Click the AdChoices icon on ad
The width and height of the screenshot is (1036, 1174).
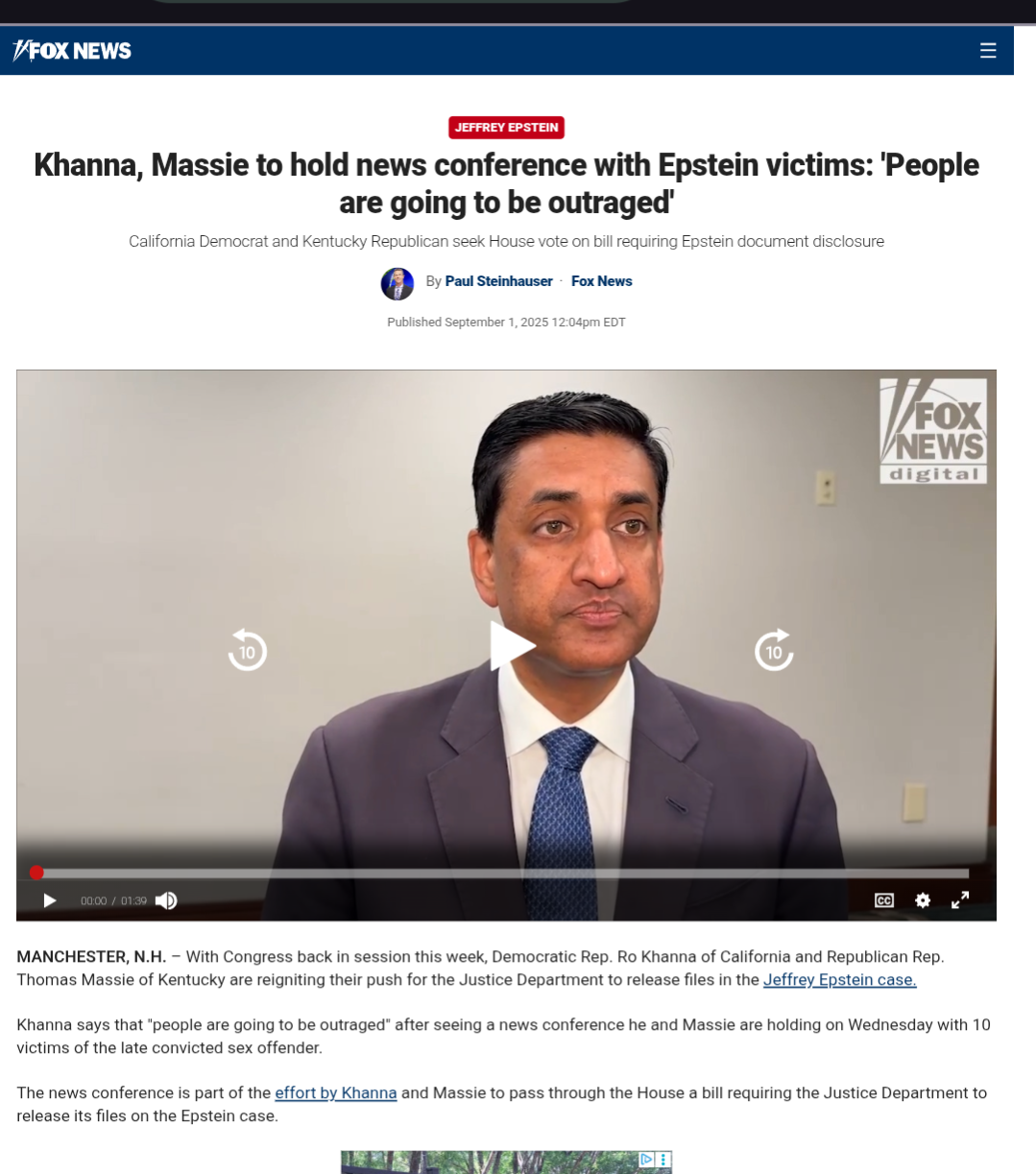pyautogui.click(x=647, y=1160)
